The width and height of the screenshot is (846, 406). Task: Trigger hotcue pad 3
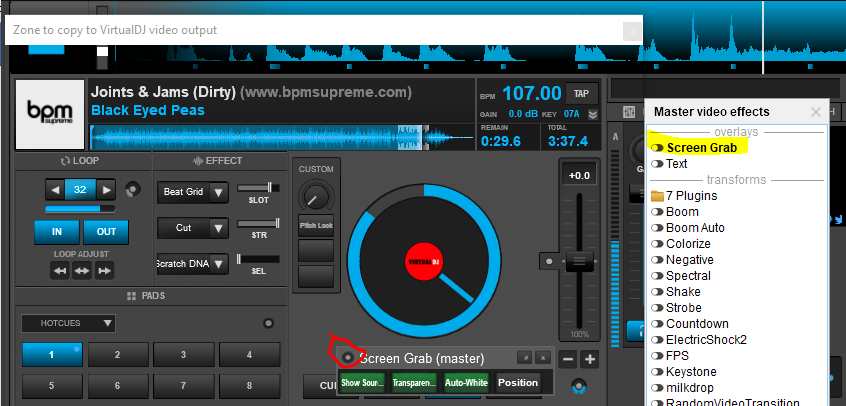(183, 355)
